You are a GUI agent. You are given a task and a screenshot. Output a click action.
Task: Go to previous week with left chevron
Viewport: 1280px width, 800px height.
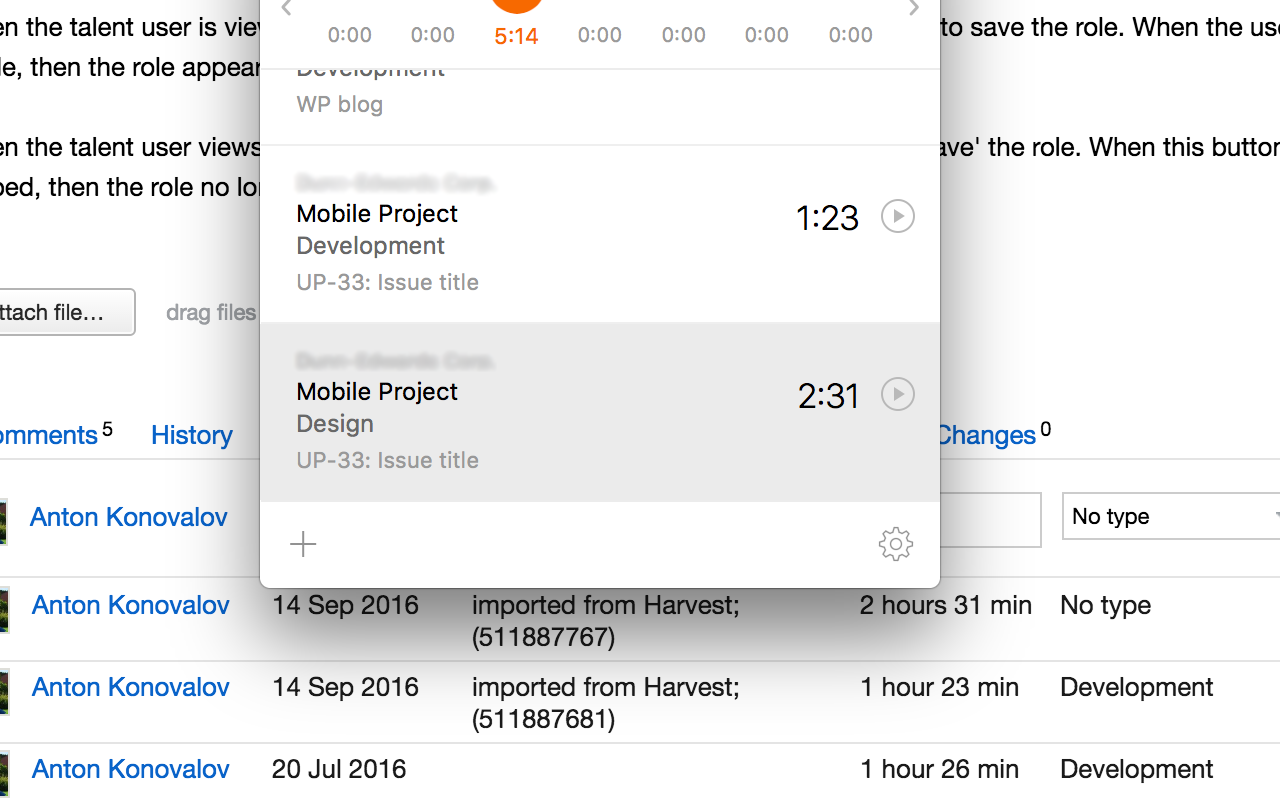286,8
